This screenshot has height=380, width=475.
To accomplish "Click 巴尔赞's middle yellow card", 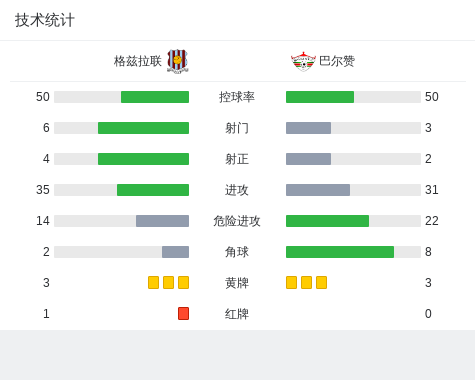I will (306, 283).
